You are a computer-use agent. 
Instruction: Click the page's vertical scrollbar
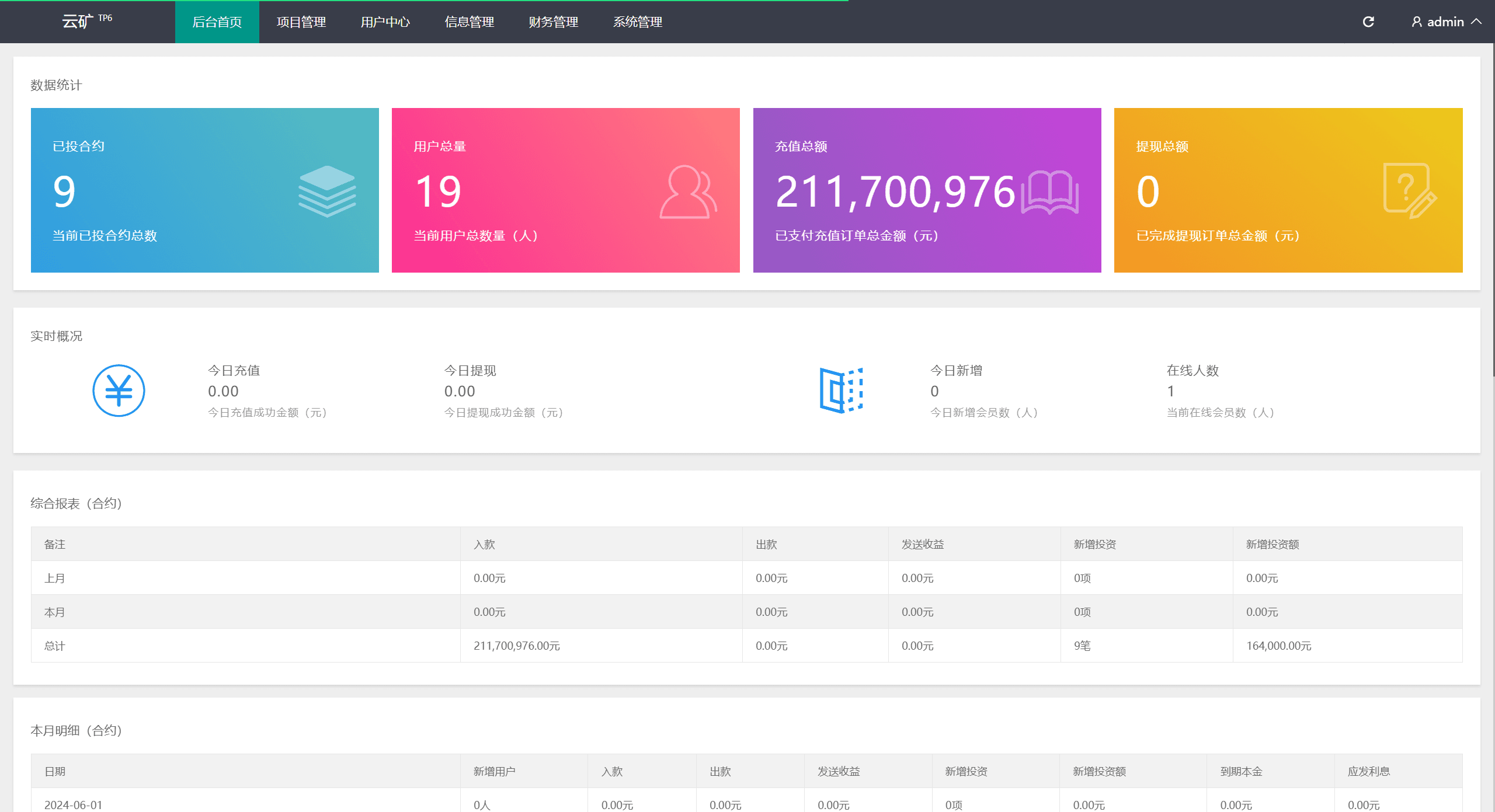point(1493,210)
